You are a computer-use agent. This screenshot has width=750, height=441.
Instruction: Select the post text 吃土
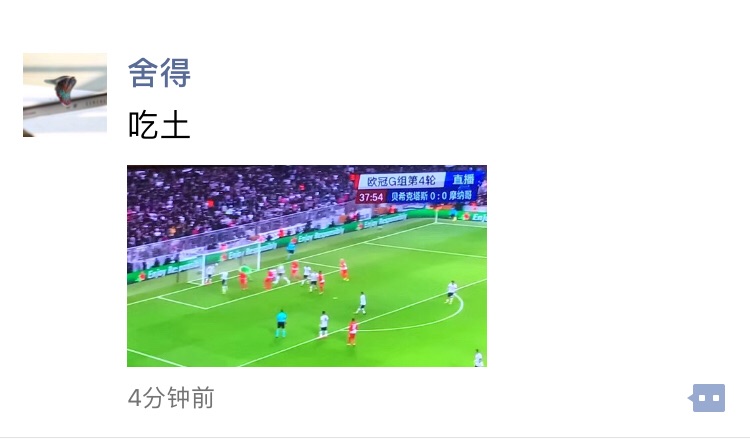pyautogui.click(x=159, y=124)
